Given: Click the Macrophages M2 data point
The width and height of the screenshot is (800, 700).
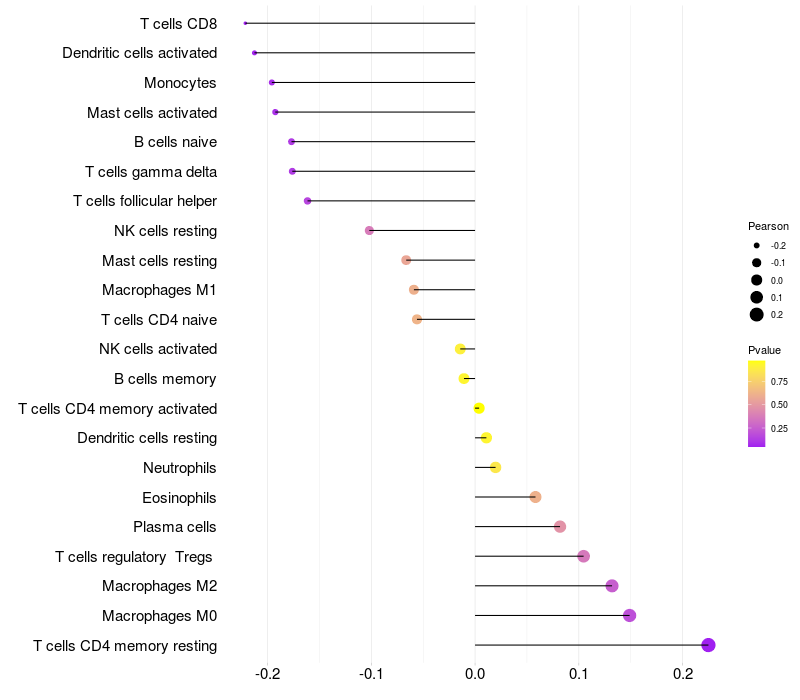Looking at the screenshot, I should (612, 586).
